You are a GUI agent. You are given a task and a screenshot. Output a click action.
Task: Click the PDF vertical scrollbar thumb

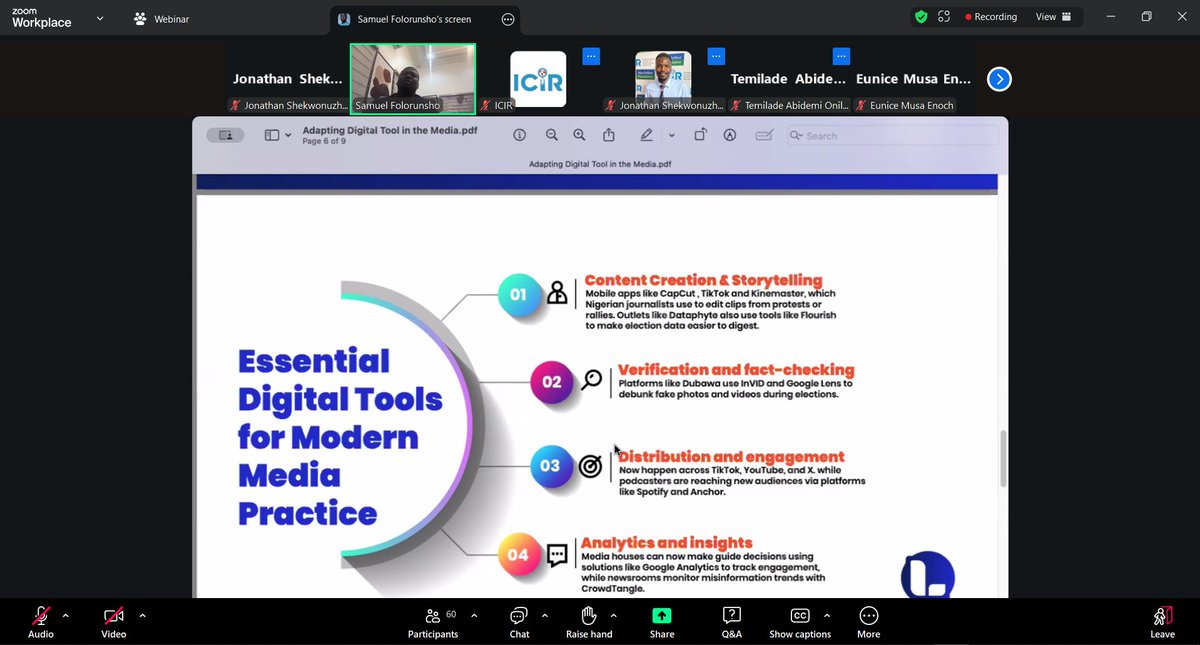click(1001, 458)
